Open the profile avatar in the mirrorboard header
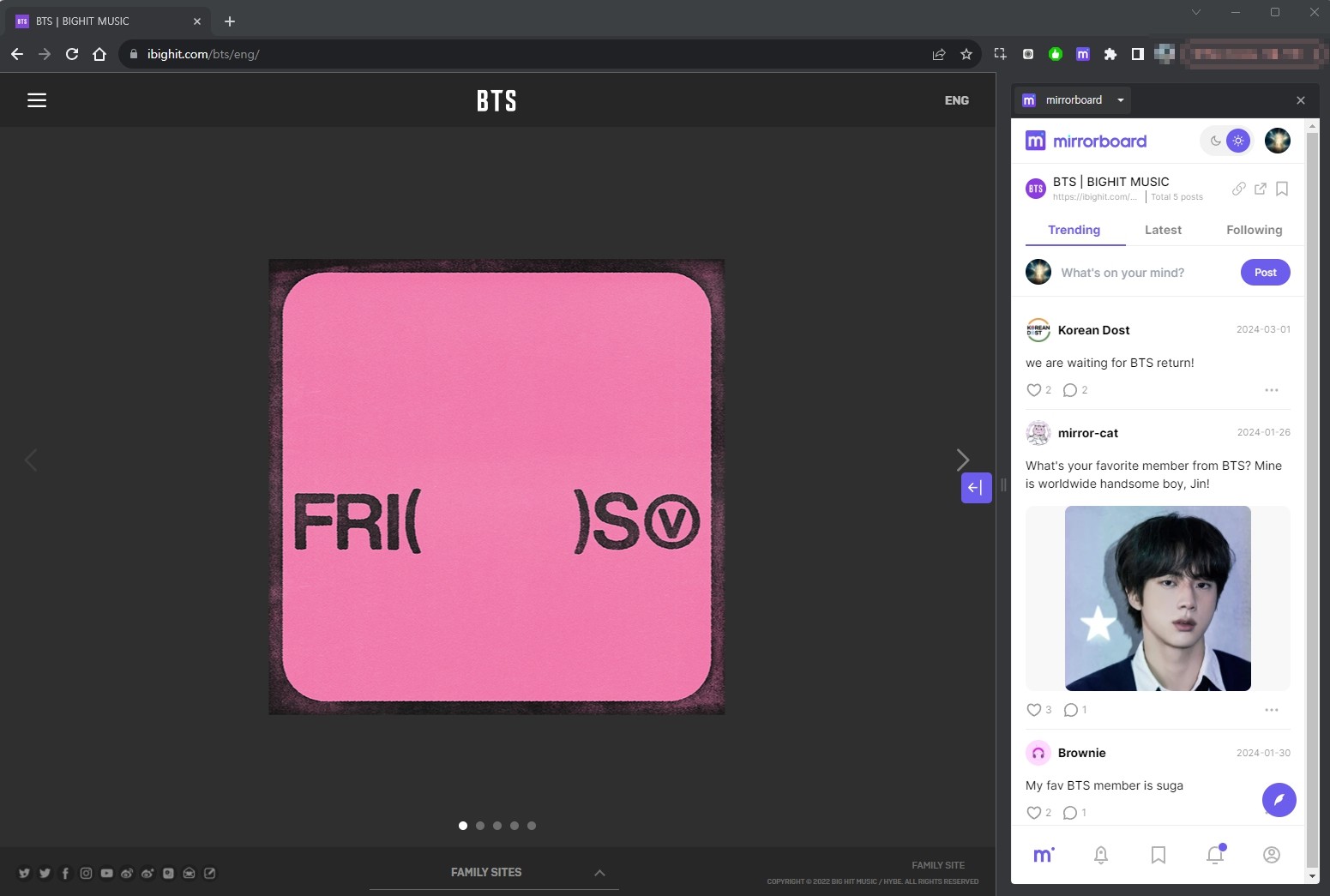 [1278, 141]
